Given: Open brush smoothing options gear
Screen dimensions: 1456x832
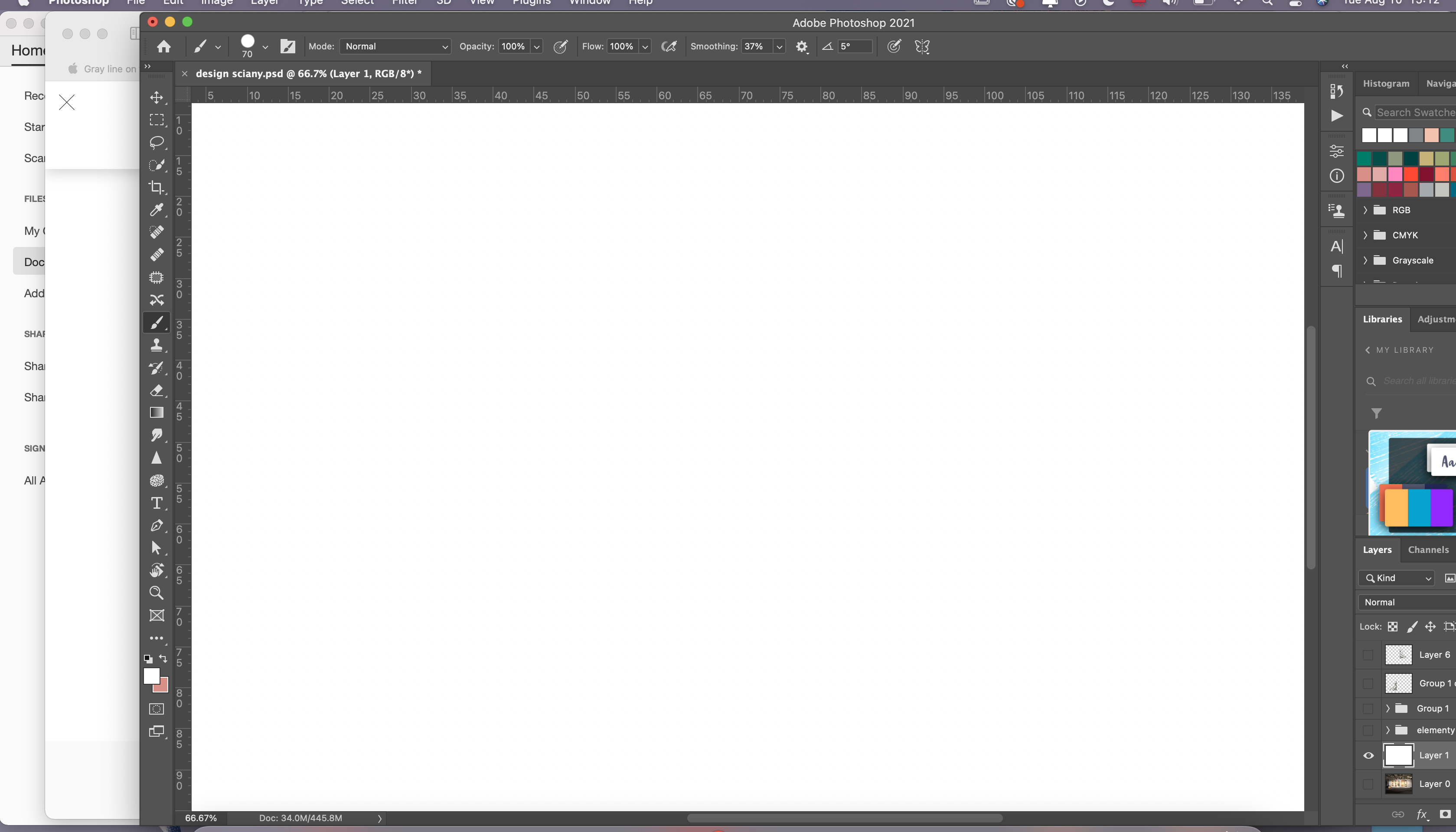Looking at the screenshot, I should click(x=801, y=47).
